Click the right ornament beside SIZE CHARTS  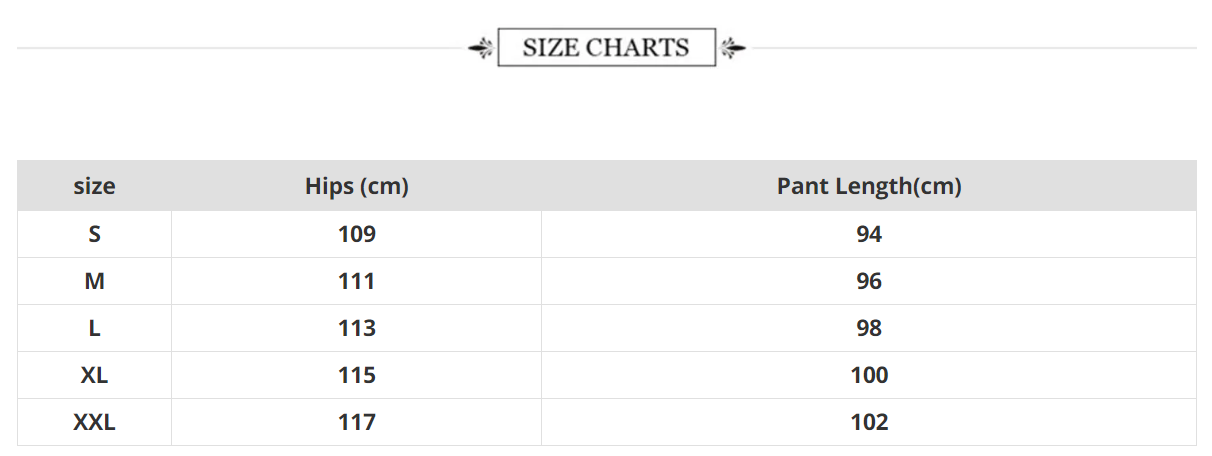(733, 47)
